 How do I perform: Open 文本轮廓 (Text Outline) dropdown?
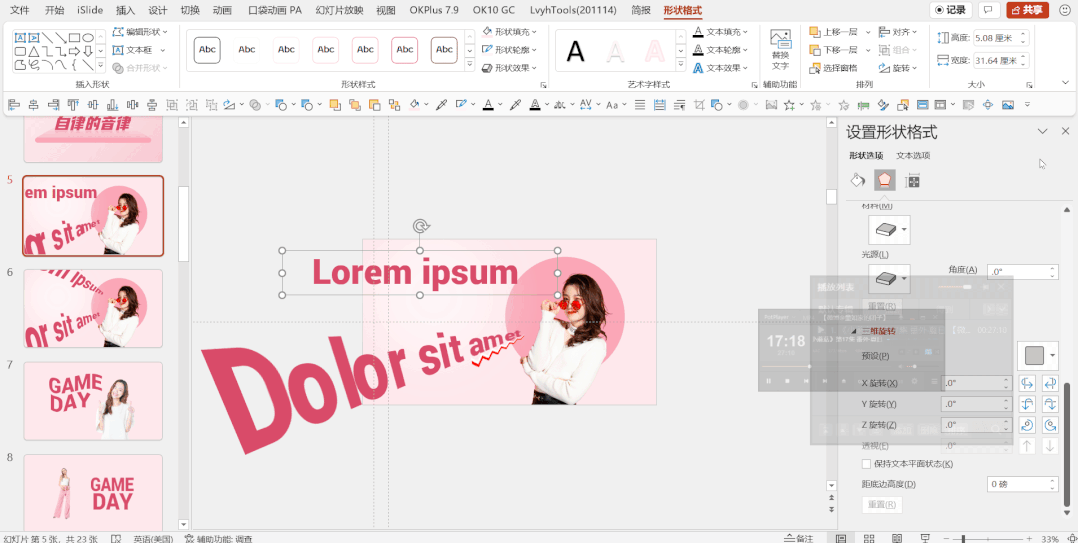[721, 49]
